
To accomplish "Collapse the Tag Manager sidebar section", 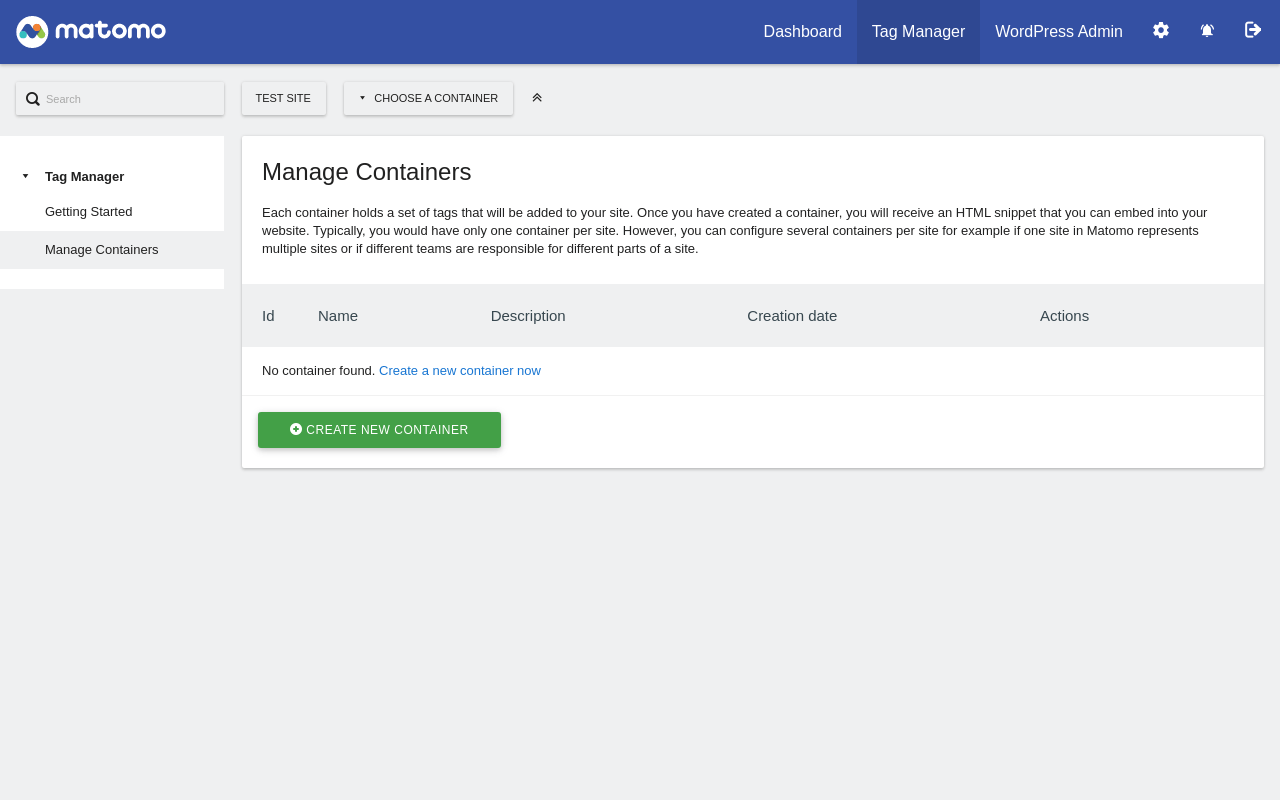I will [26, 176].
